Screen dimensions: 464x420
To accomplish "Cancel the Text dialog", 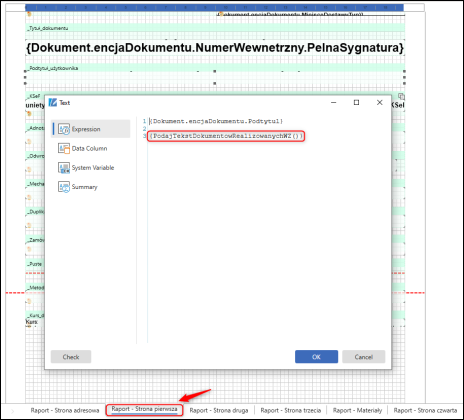I will tap(364, 357).
